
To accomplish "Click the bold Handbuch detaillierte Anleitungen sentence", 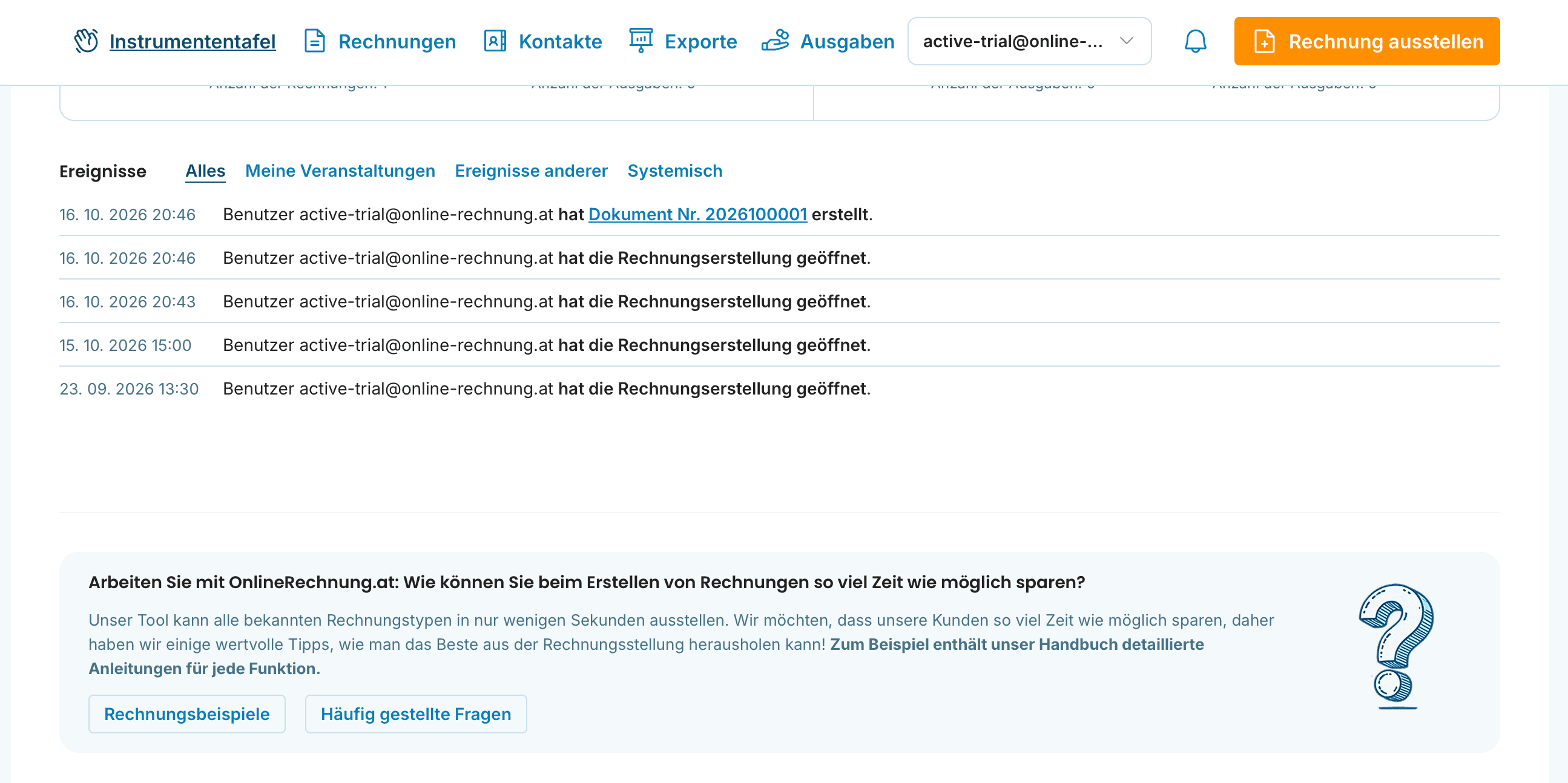I will (646, 657).
